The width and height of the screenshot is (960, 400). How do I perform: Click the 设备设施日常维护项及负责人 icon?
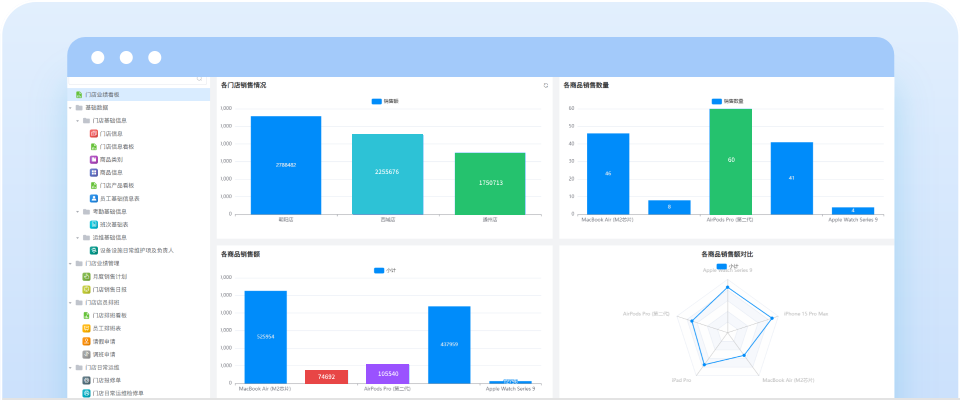point(94,250)
